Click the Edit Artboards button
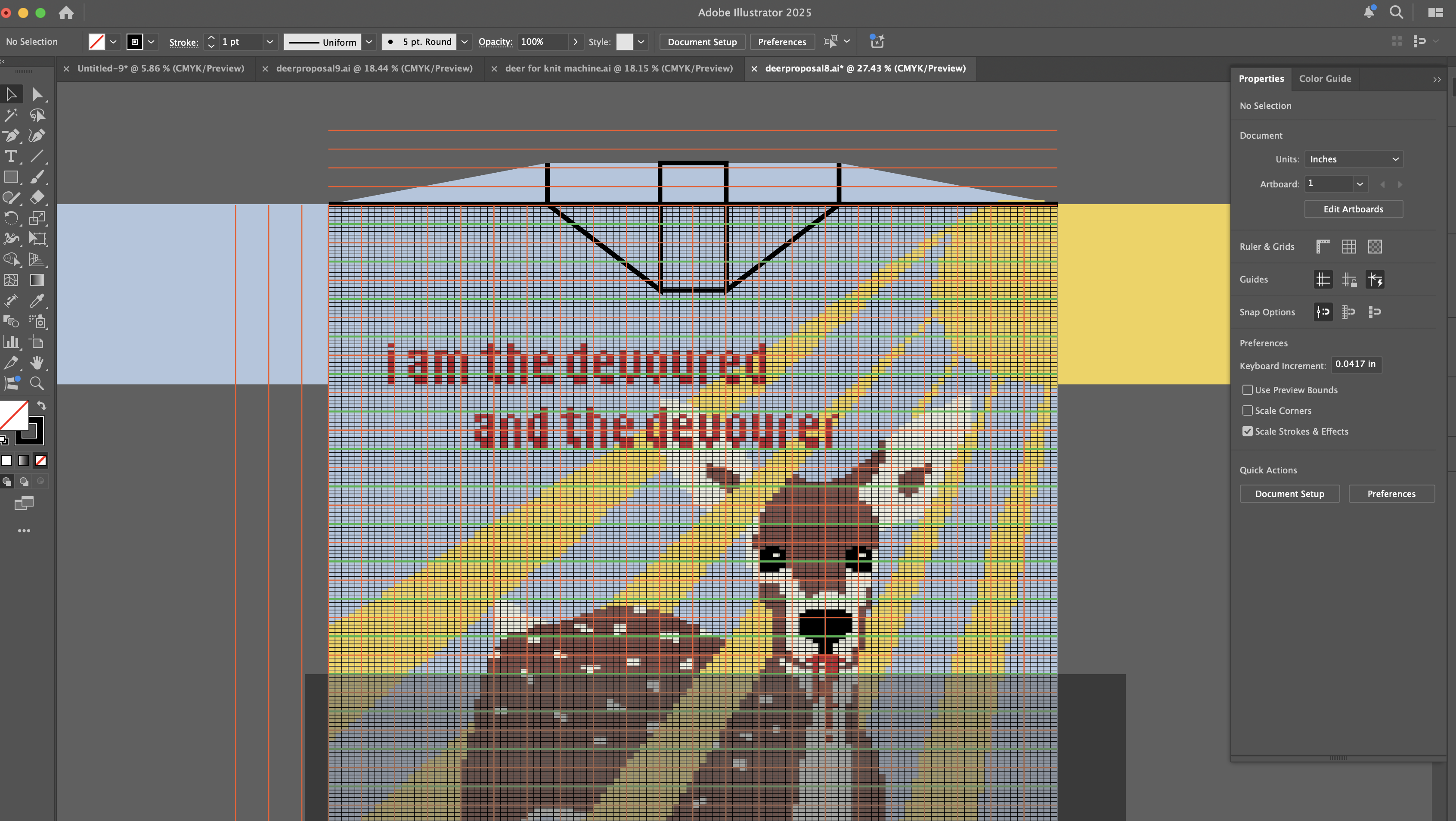The width and height of the screenshot is (1456, 821). (x=1353, y=209)
